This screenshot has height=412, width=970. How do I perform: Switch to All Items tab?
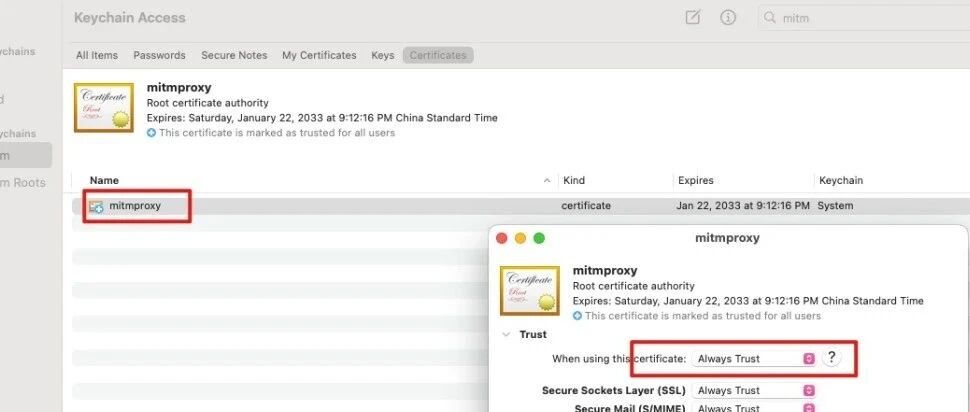[x=97, y=55]
